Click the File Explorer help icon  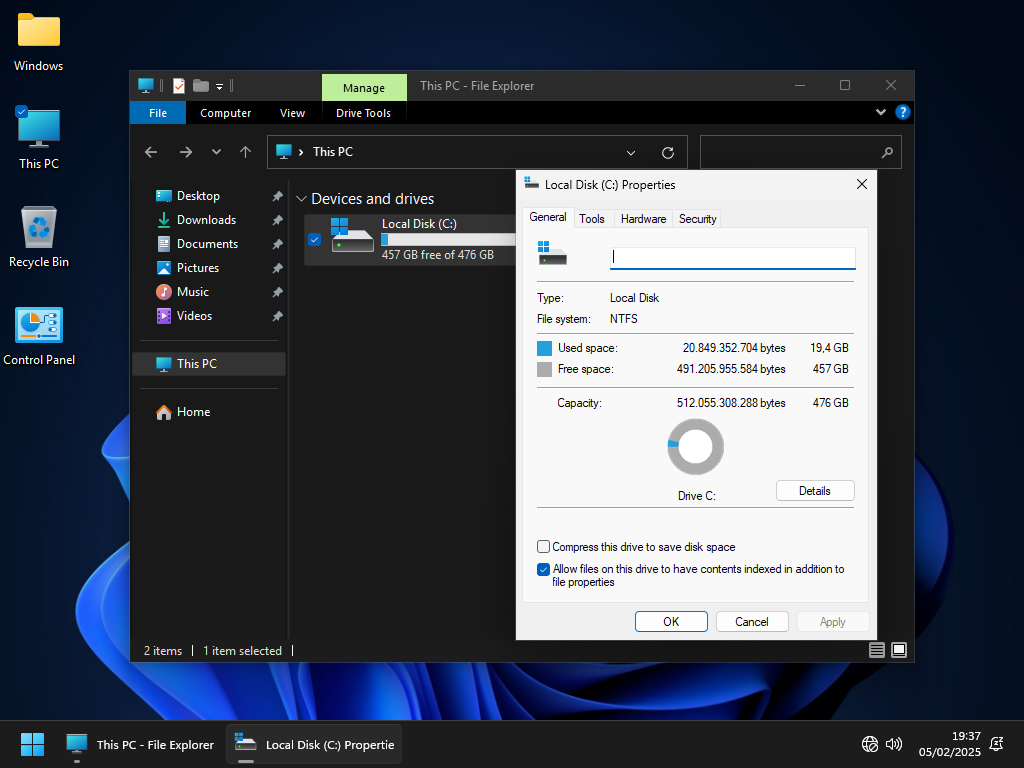(x=903, y=112)
